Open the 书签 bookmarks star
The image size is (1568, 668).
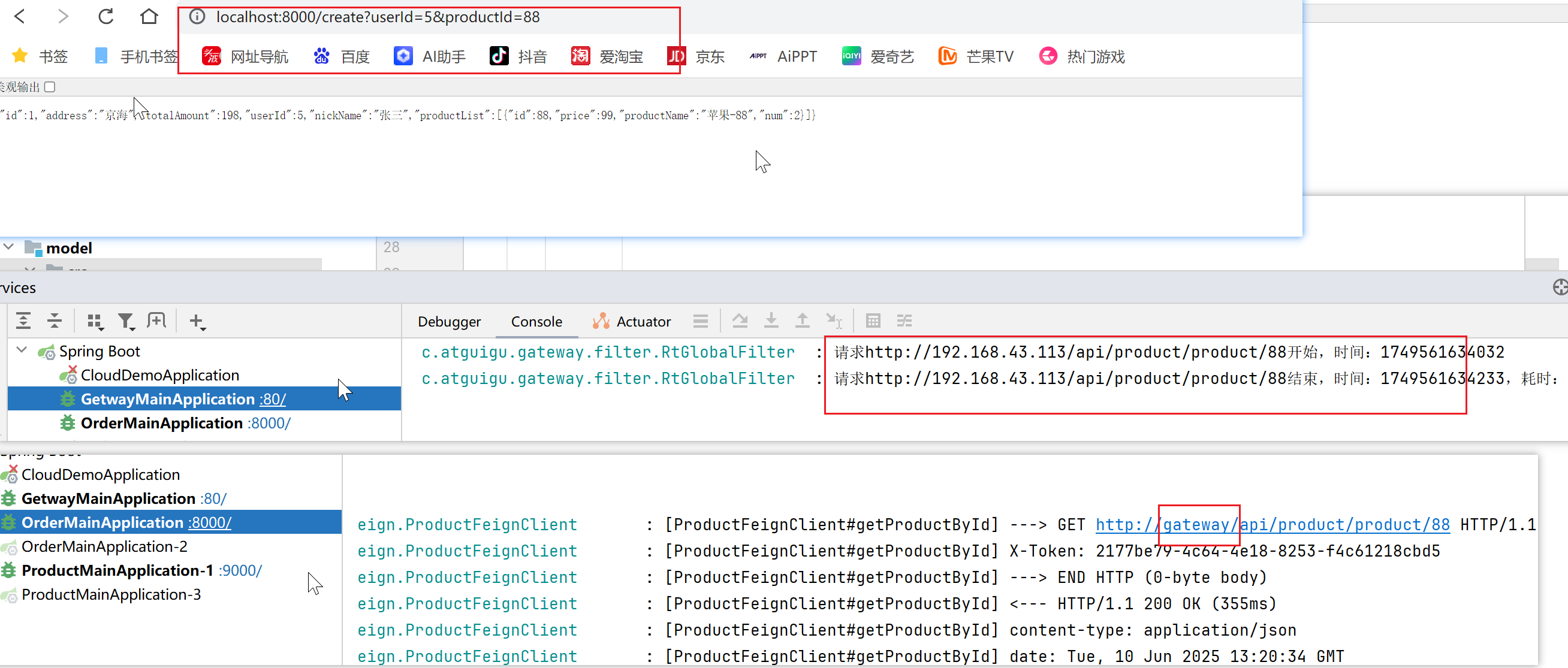40,56
